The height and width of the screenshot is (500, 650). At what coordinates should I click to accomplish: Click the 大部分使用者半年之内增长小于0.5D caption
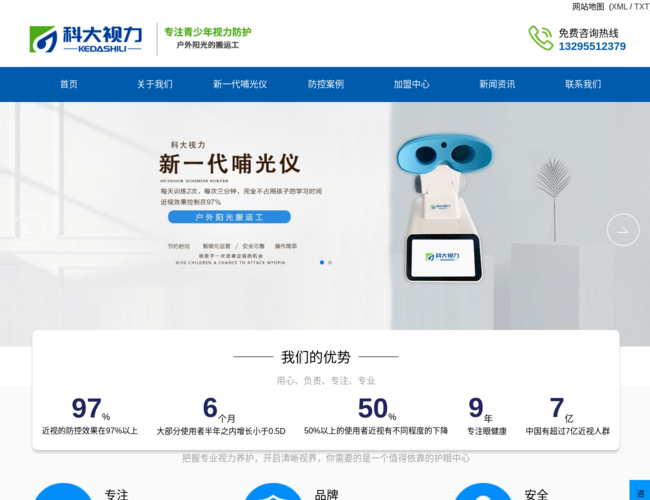pyautogui.click(x=221, y=431)
